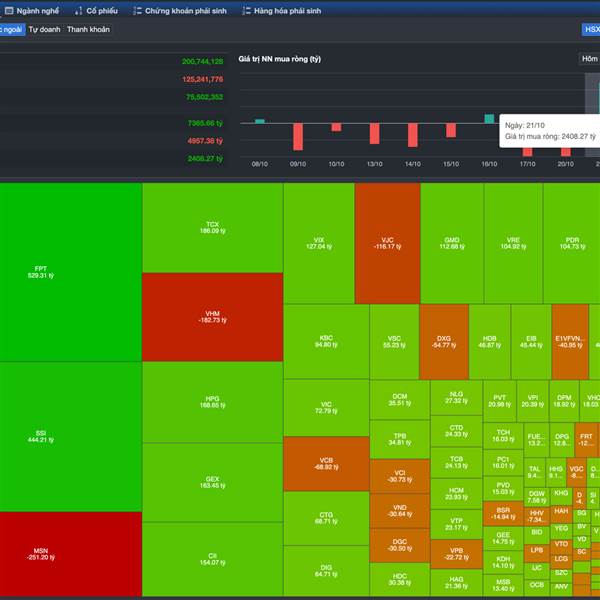Open the Thanh khoản tab
Viewport: 600px width, 600px height.
coord(88,30)
